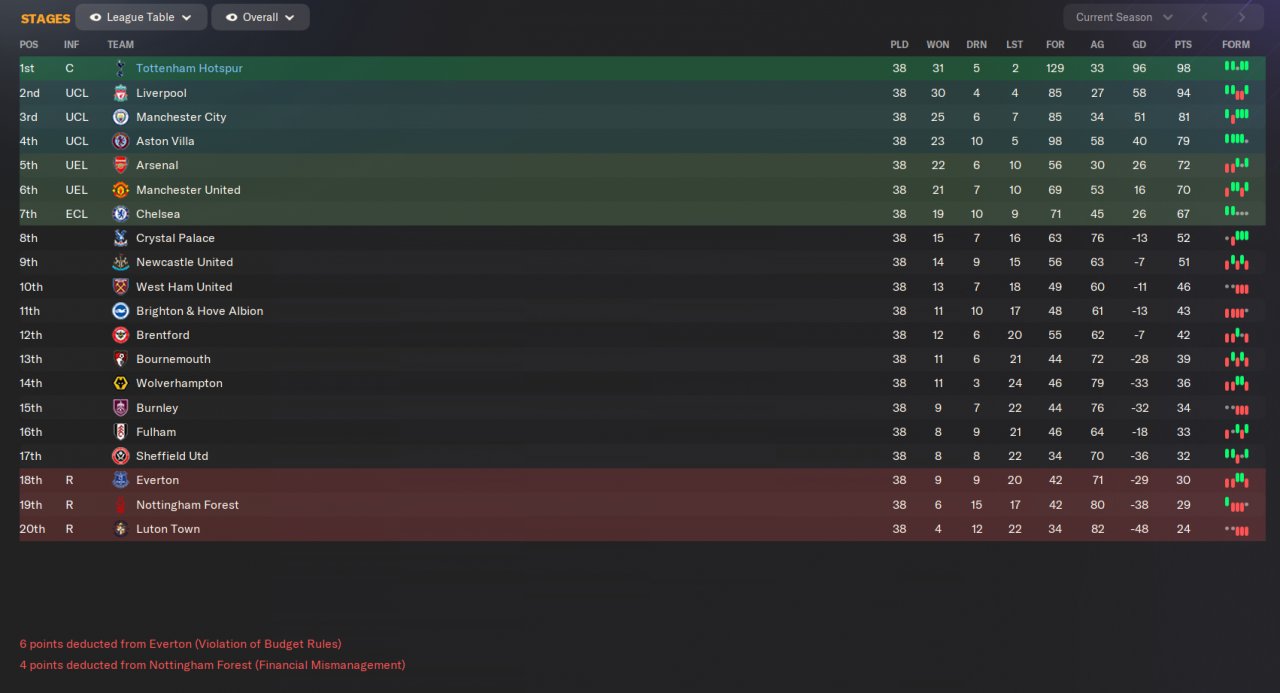Click Tottenham Hotspur's form indicator bars

(x=1236, y=67)
